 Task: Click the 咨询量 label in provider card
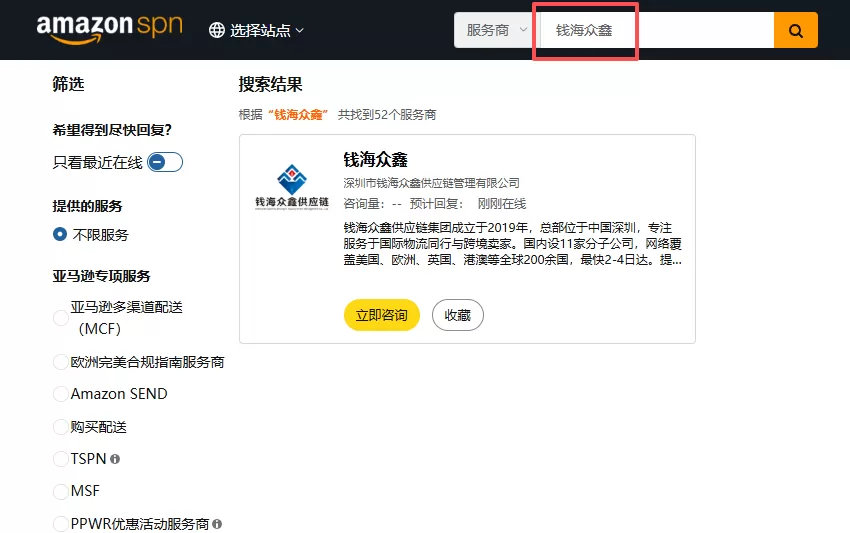click(x=363, y=204)
